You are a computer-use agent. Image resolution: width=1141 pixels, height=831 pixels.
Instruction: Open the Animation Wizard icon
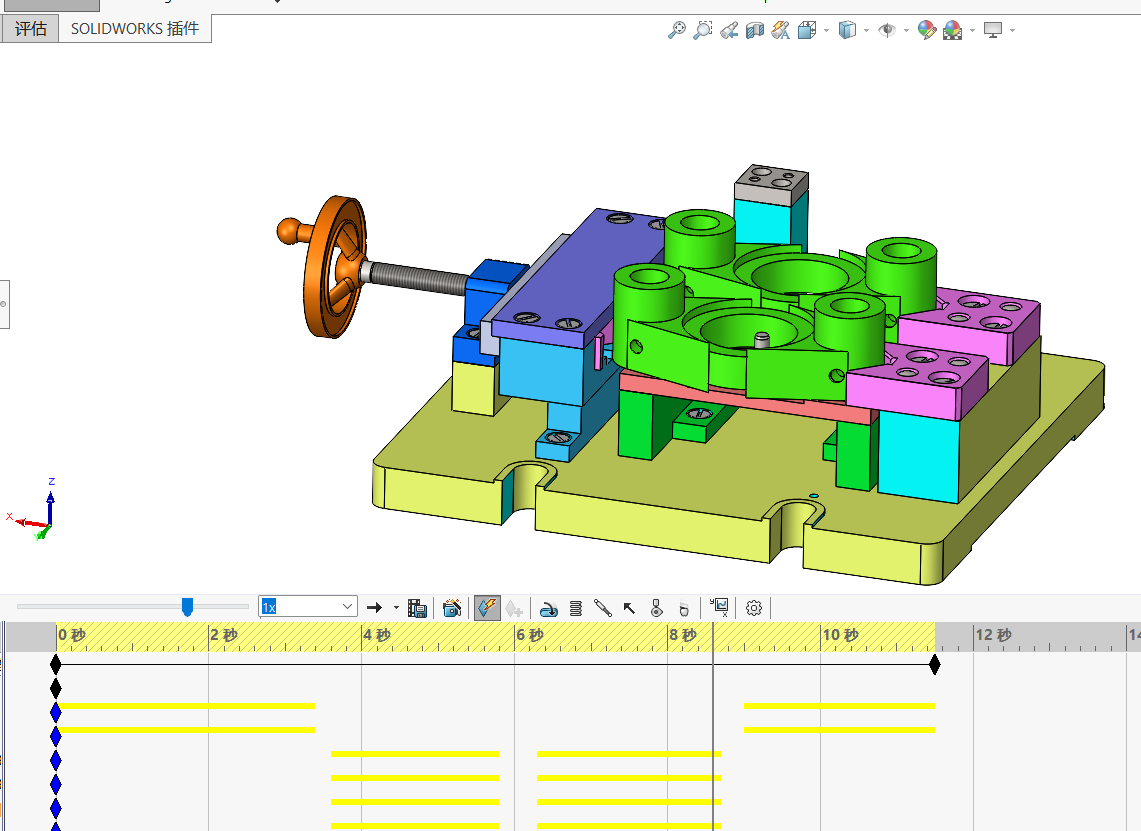452,608
